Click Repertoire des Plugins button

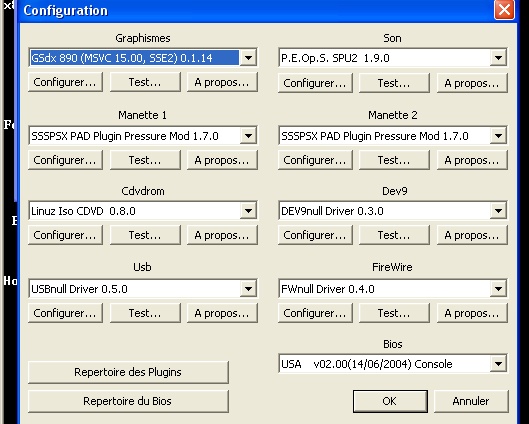click(x=128, y=372)
